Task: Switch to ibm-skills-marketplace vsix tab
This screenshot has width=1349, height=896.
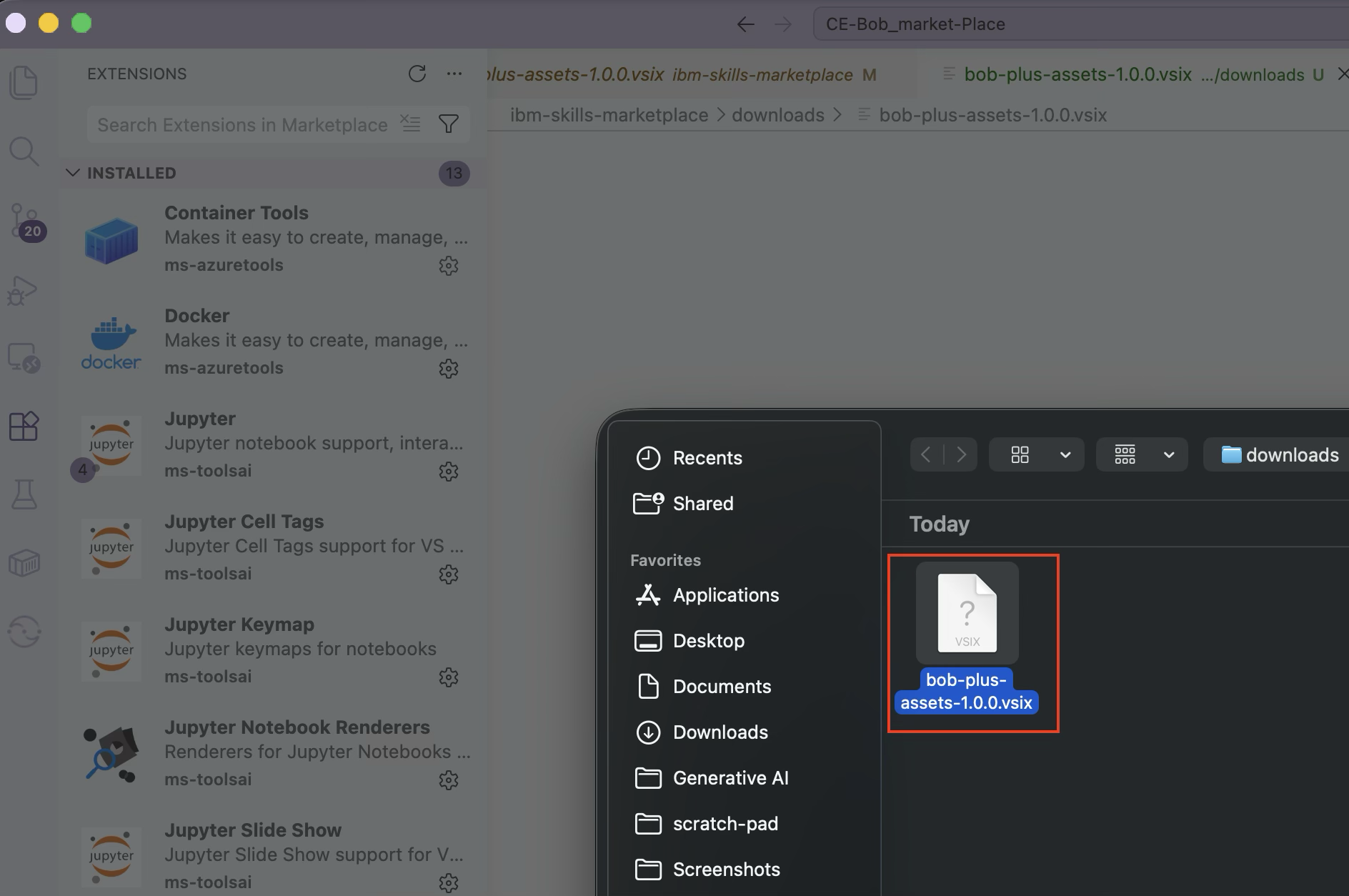Action: pyautogui.click(x=702, y=74)
